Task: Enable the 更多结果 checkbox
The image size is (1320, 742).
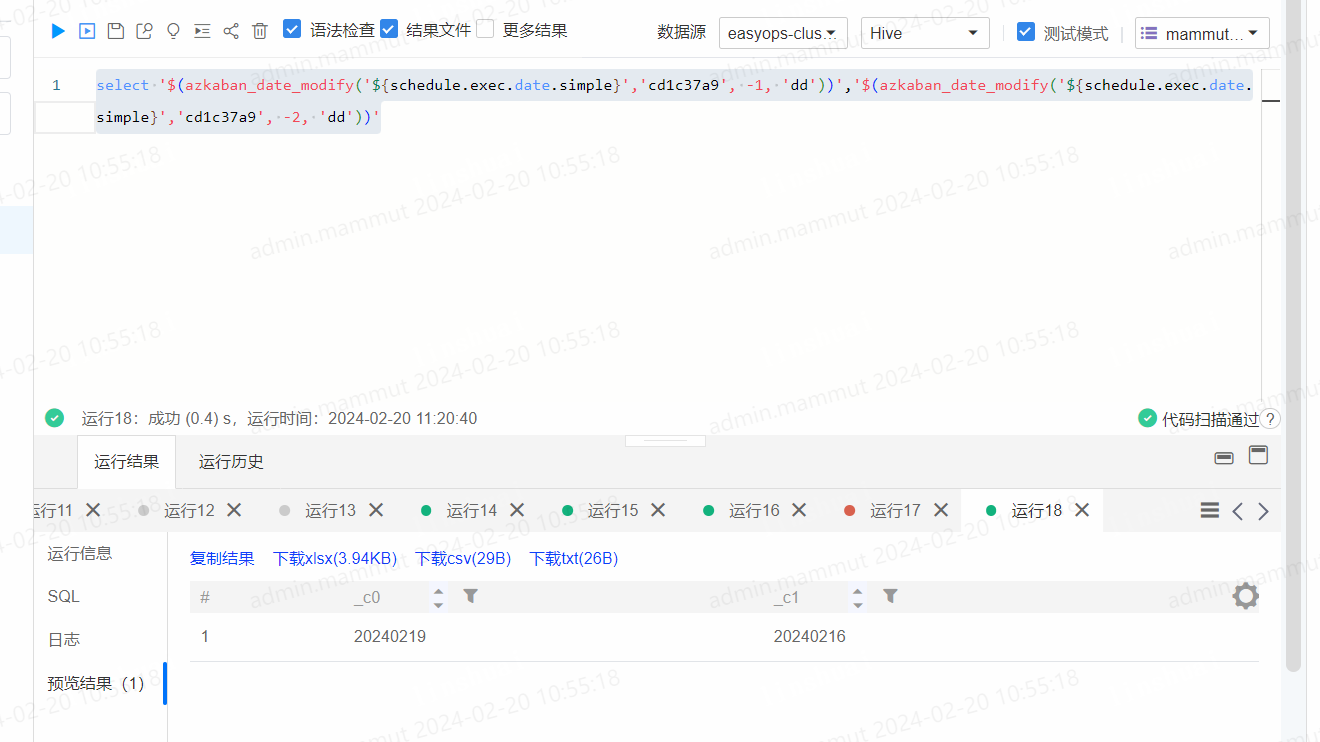Action: pos(485,29)
